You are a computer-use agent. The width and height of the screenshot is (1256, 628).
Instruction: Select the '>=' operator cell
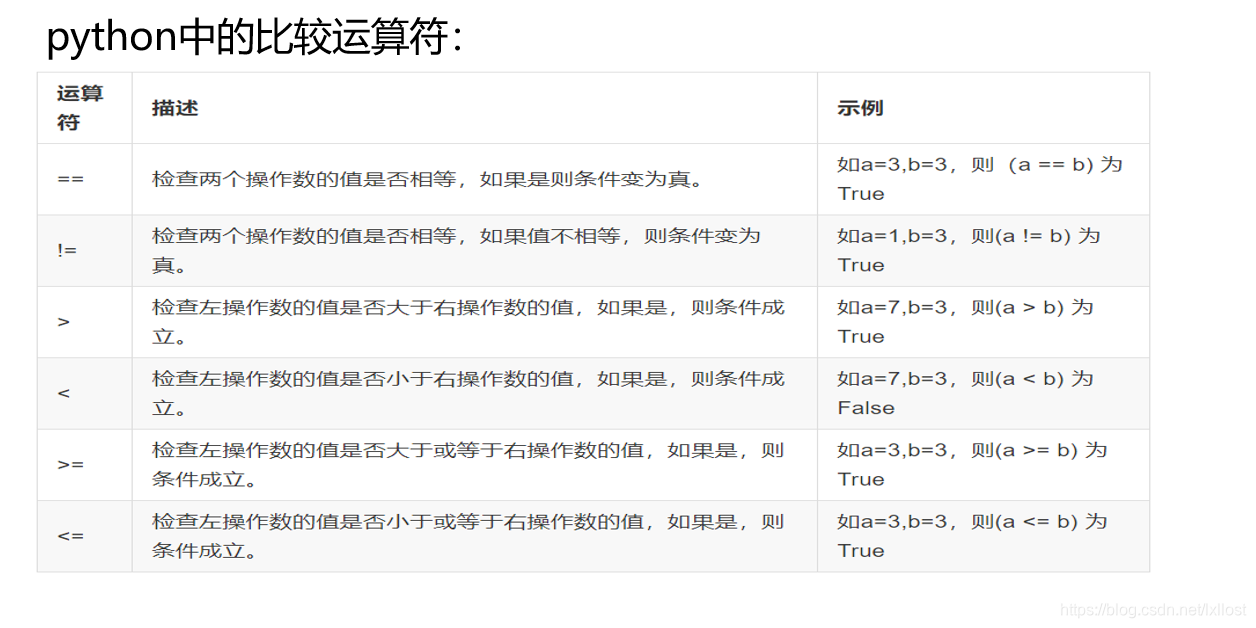pyautogui.click(x=84, y=465)
